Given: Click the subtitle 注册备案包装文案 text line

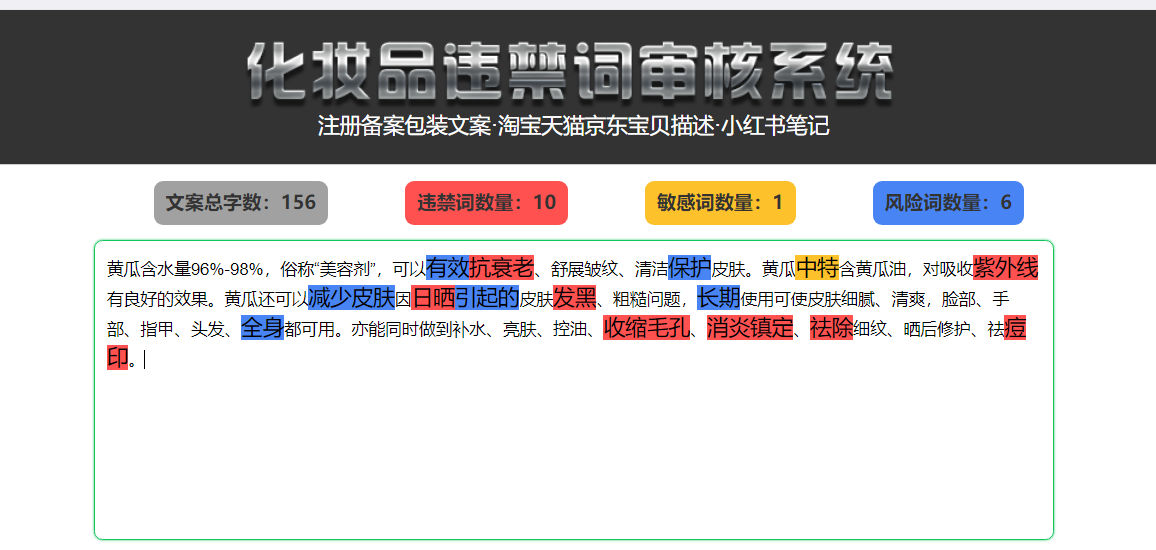Looking at the screenshot, I should click(573, 127).
